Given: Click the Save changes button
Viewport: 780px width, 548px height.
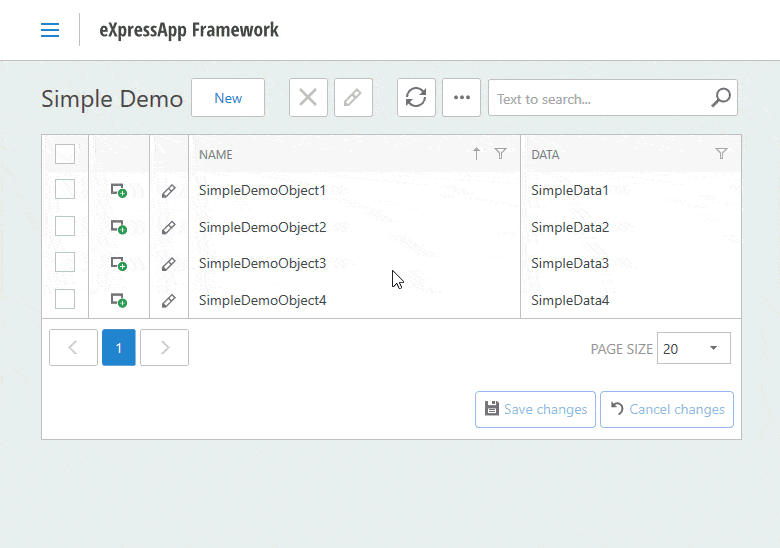Looking at the screenshot, I should click(x=535, y=409).
